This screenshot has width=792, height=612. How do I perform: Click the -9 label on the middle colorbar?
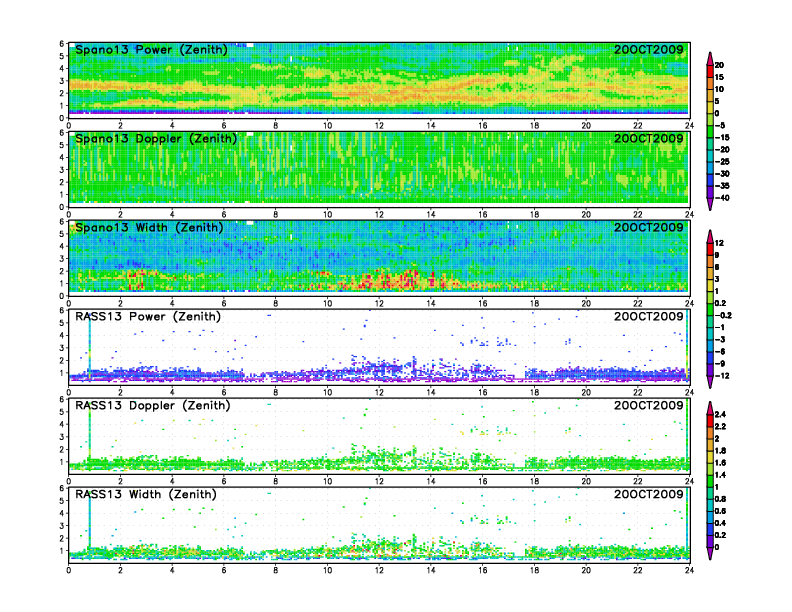coord(720,364)
